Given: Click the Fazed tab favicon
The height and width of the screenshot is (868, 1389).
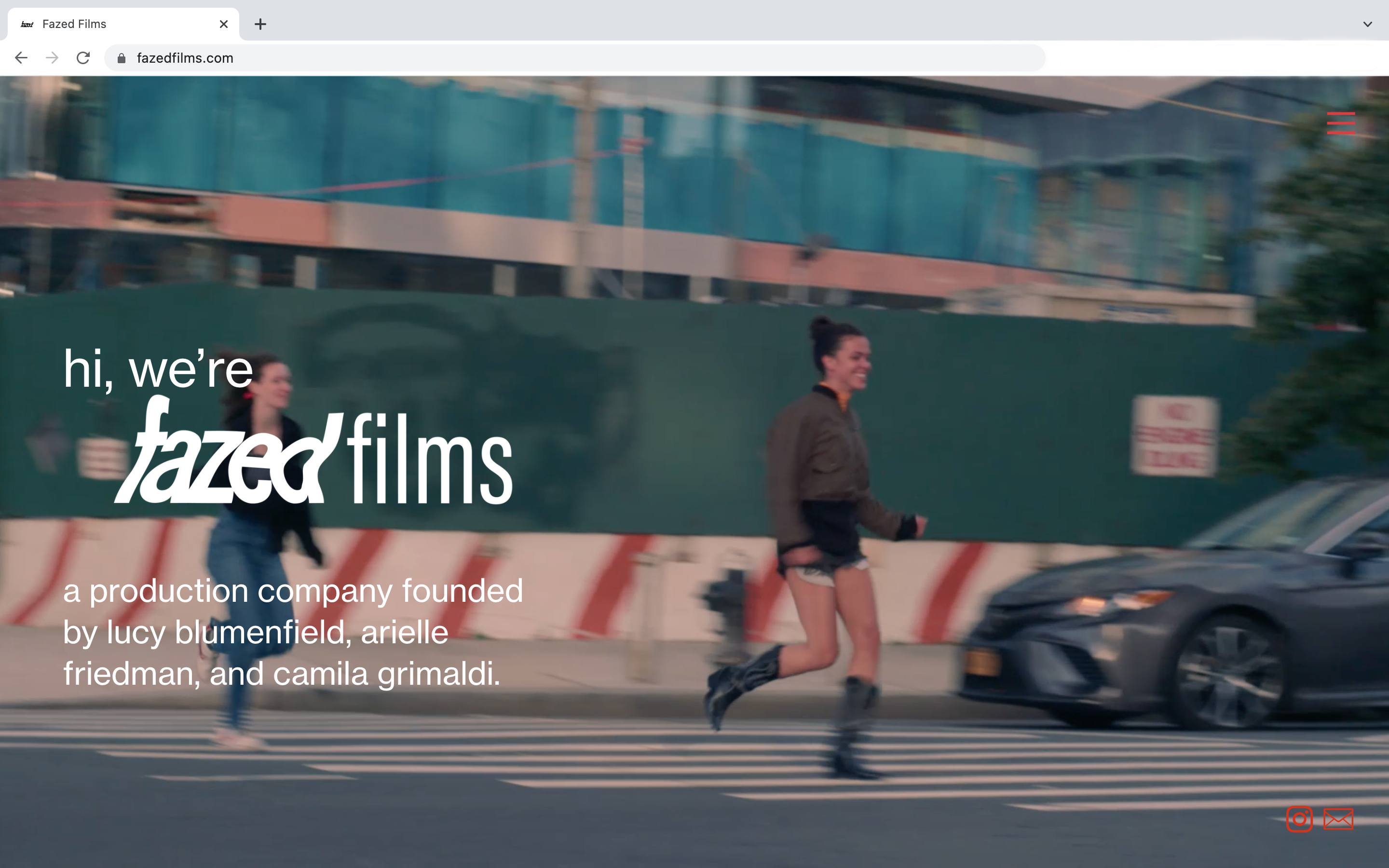Looking at the screenshot, I should [27, 24].
